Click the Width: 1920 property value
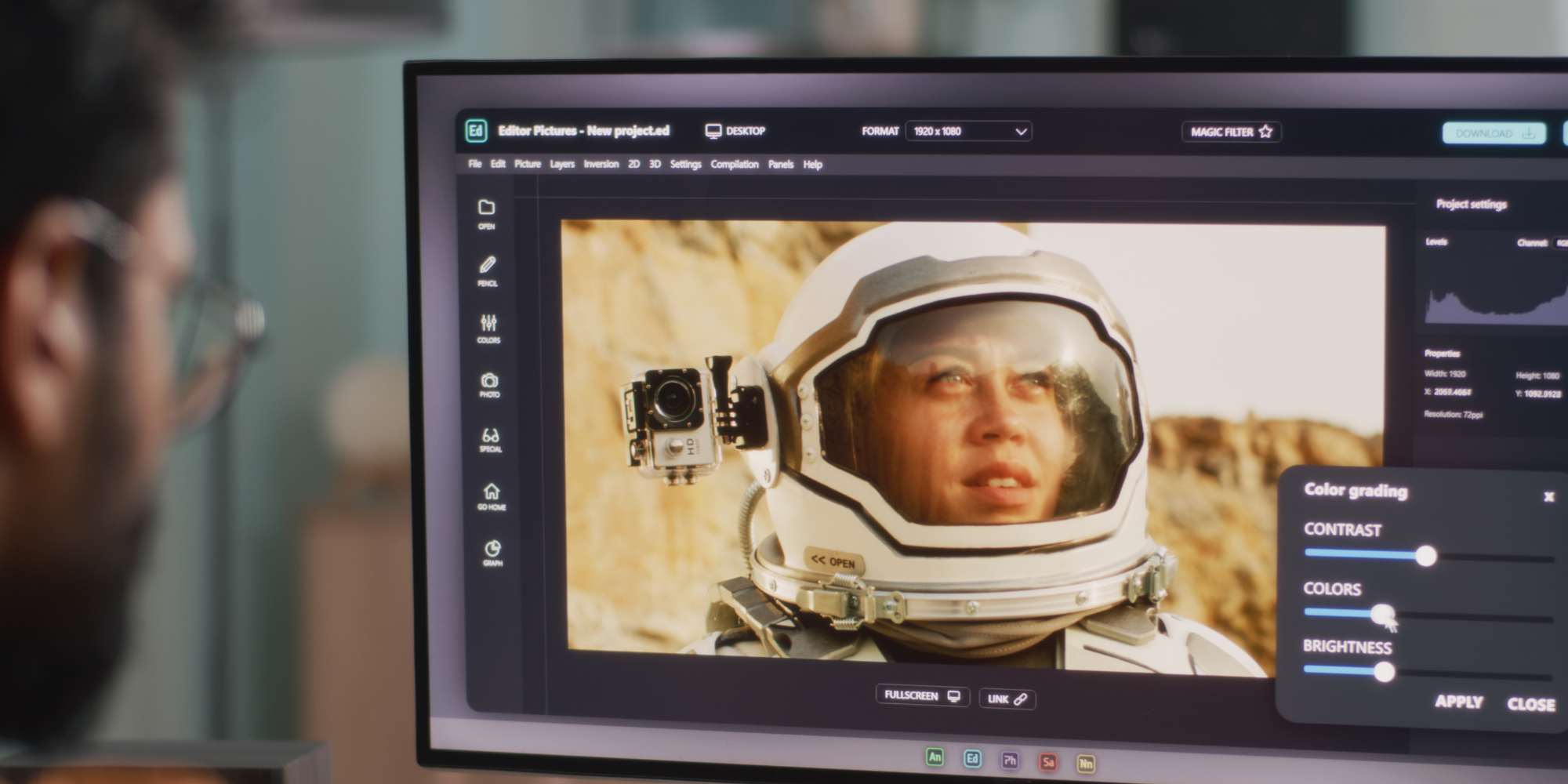This screenshot has width=1568, height=784. pos(1445,374)
